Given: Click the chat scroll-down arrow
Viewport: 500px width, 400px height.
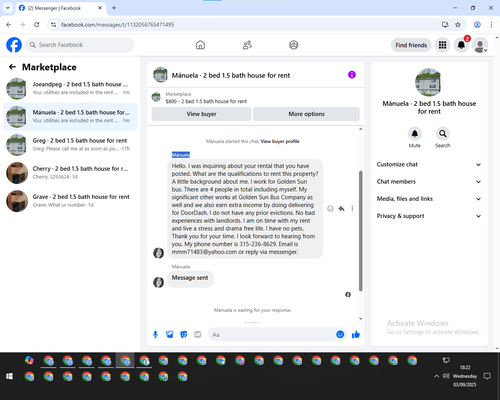Looking at the screenshot, I should click(x=360, y=319).
